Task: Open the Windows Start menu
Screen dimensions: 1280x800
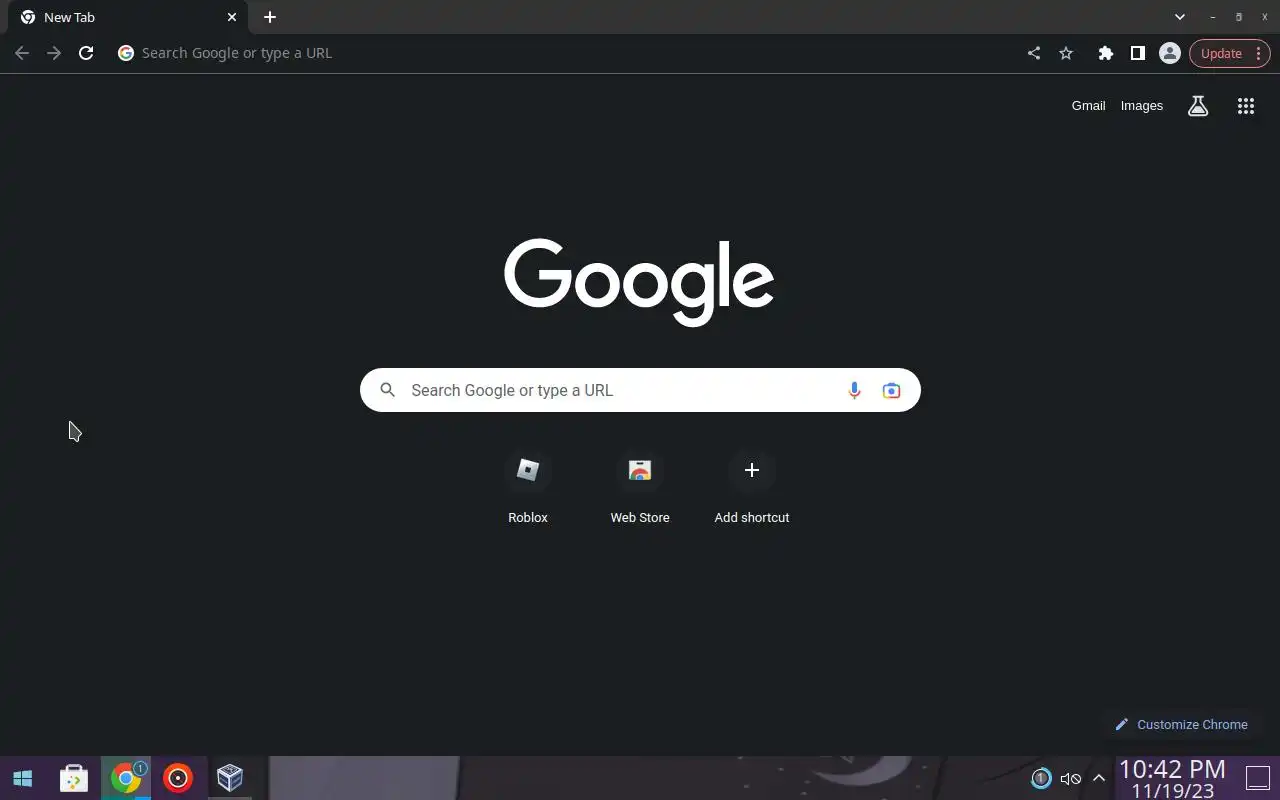Action: [x=22, y=778]
